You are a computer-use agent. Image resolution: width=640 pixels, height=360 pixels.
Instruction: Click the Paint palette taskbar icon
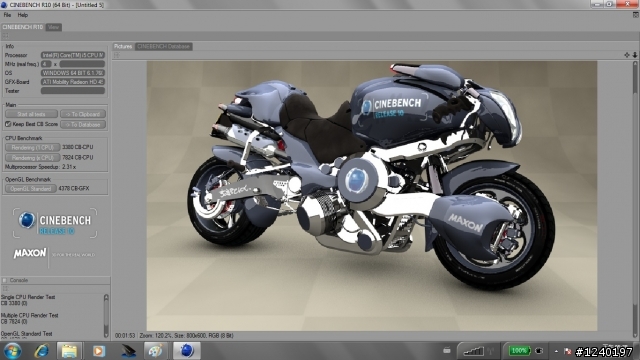pyautogui.click(x=156, y=351)
